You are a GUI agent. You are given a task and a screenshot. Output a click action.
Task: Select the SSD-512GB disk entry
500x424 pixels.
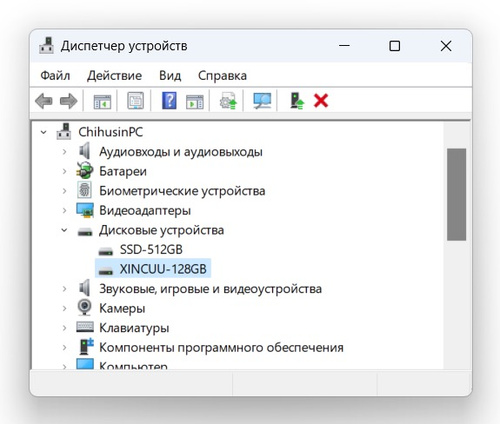click(151, 250)
